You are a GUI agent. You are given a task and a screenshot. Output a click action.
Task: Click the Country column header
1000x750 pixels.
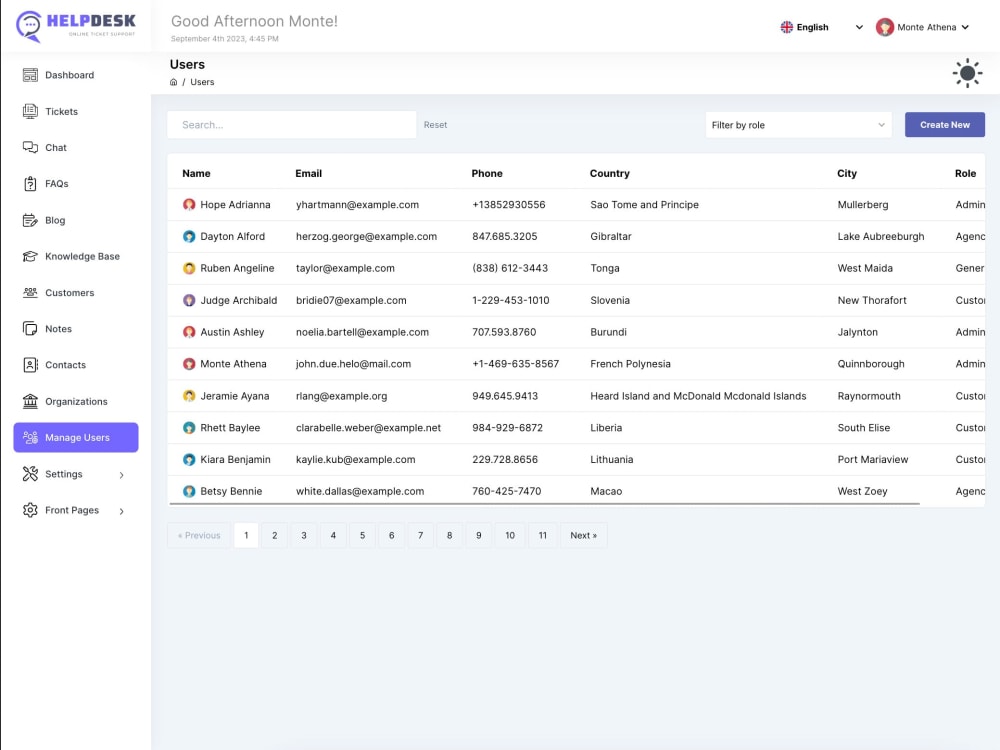coord(609,173)
